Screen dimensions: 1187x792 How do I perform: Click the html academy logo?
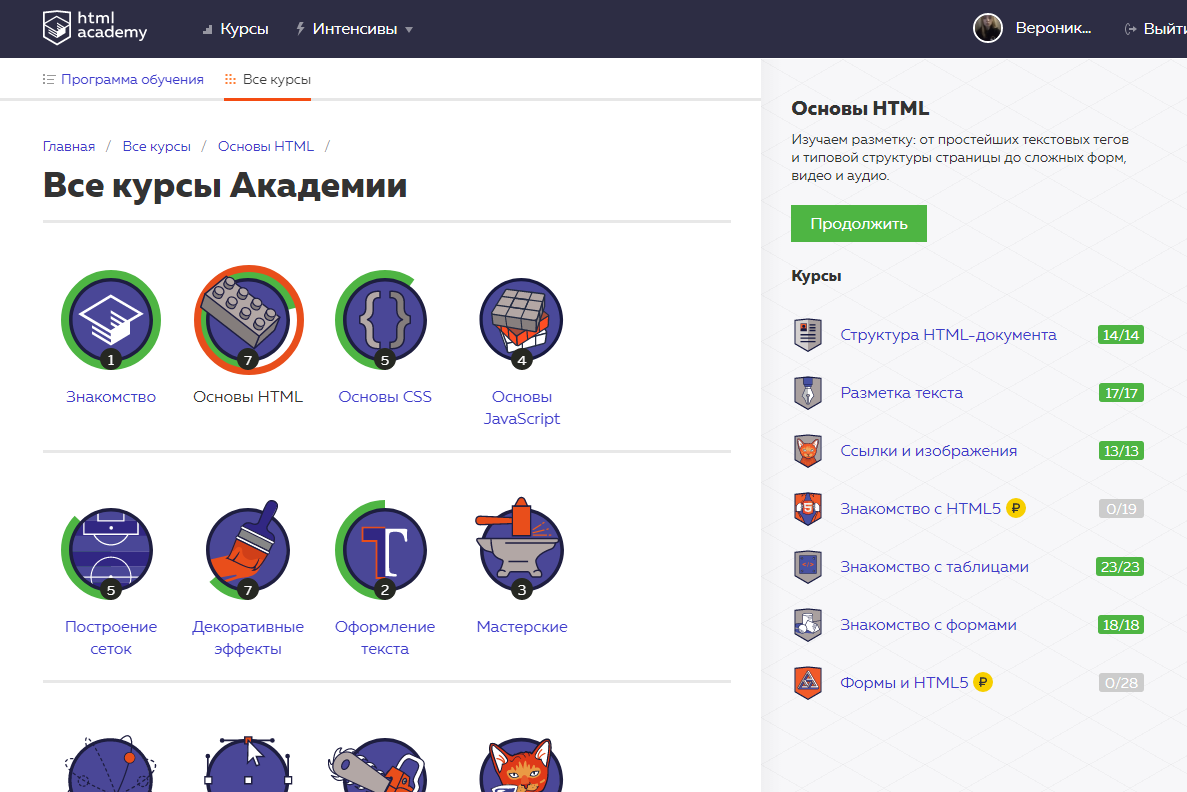[97, 27]
